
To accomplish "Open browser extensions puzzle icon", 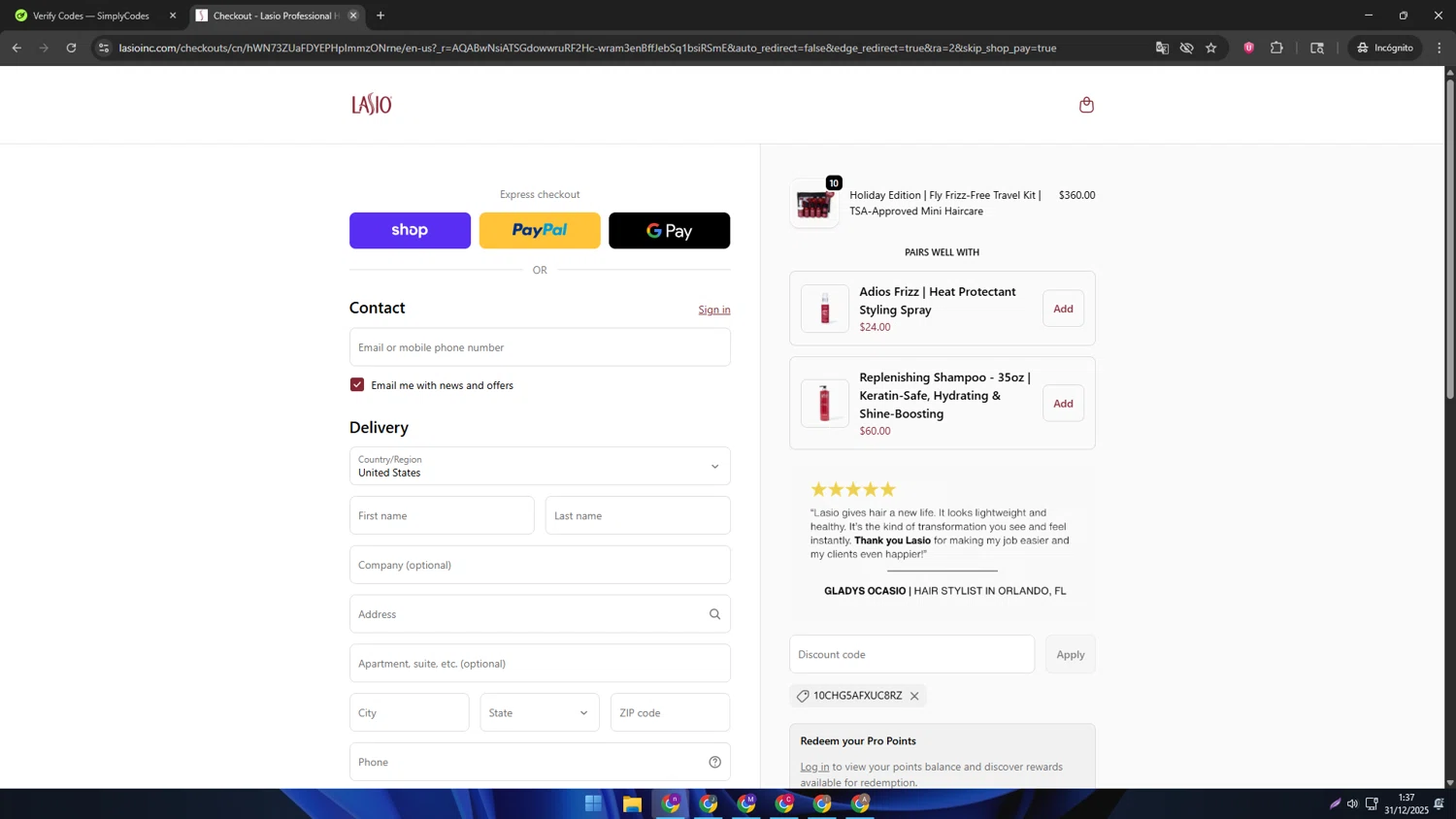I will pyautogui.click(x=1276, y=48).
